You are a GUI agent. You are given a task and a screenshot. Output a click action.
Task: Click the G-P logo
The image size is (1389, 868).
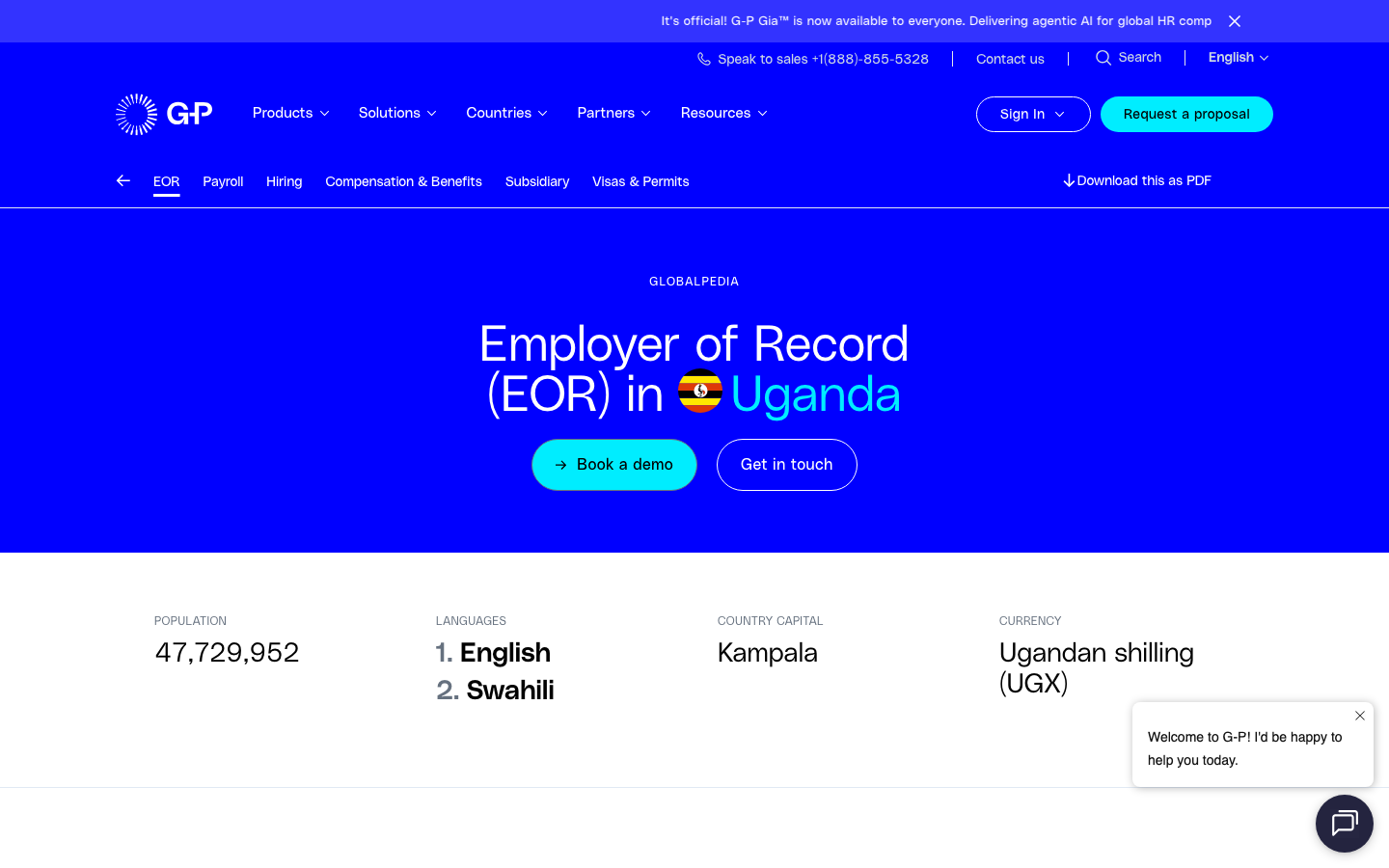click(164, 114)
